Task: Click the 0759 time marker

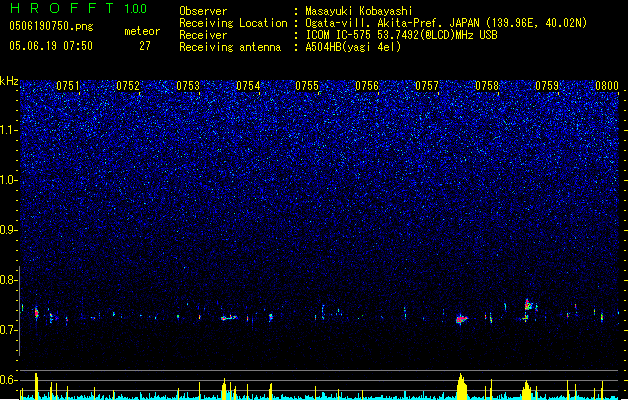Action: pyautogui.click(x=547, y=86)
